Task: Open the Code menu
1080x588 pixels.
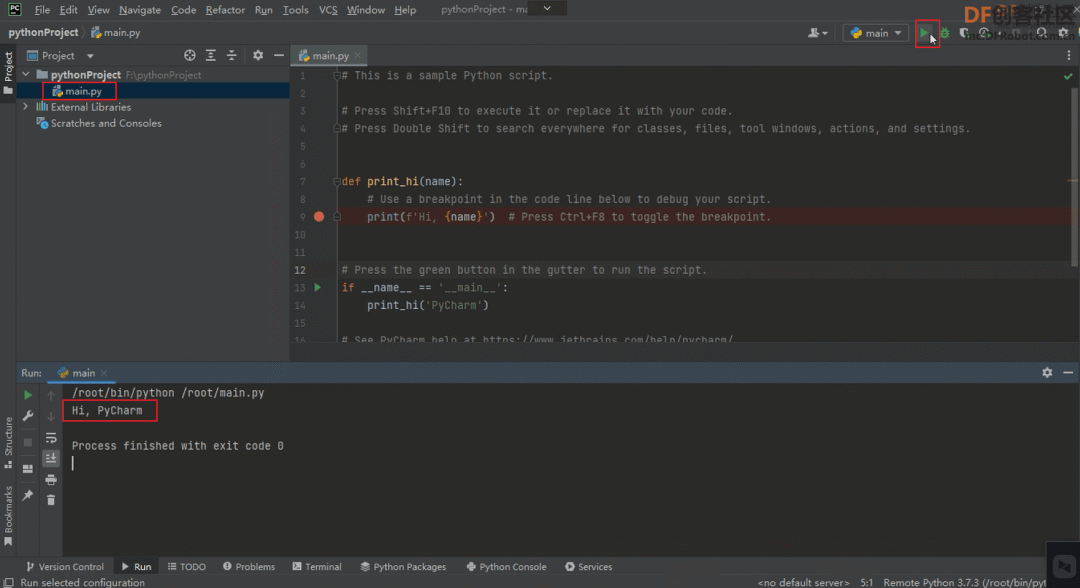Action: pyautogui.click(x=183, y=10)
